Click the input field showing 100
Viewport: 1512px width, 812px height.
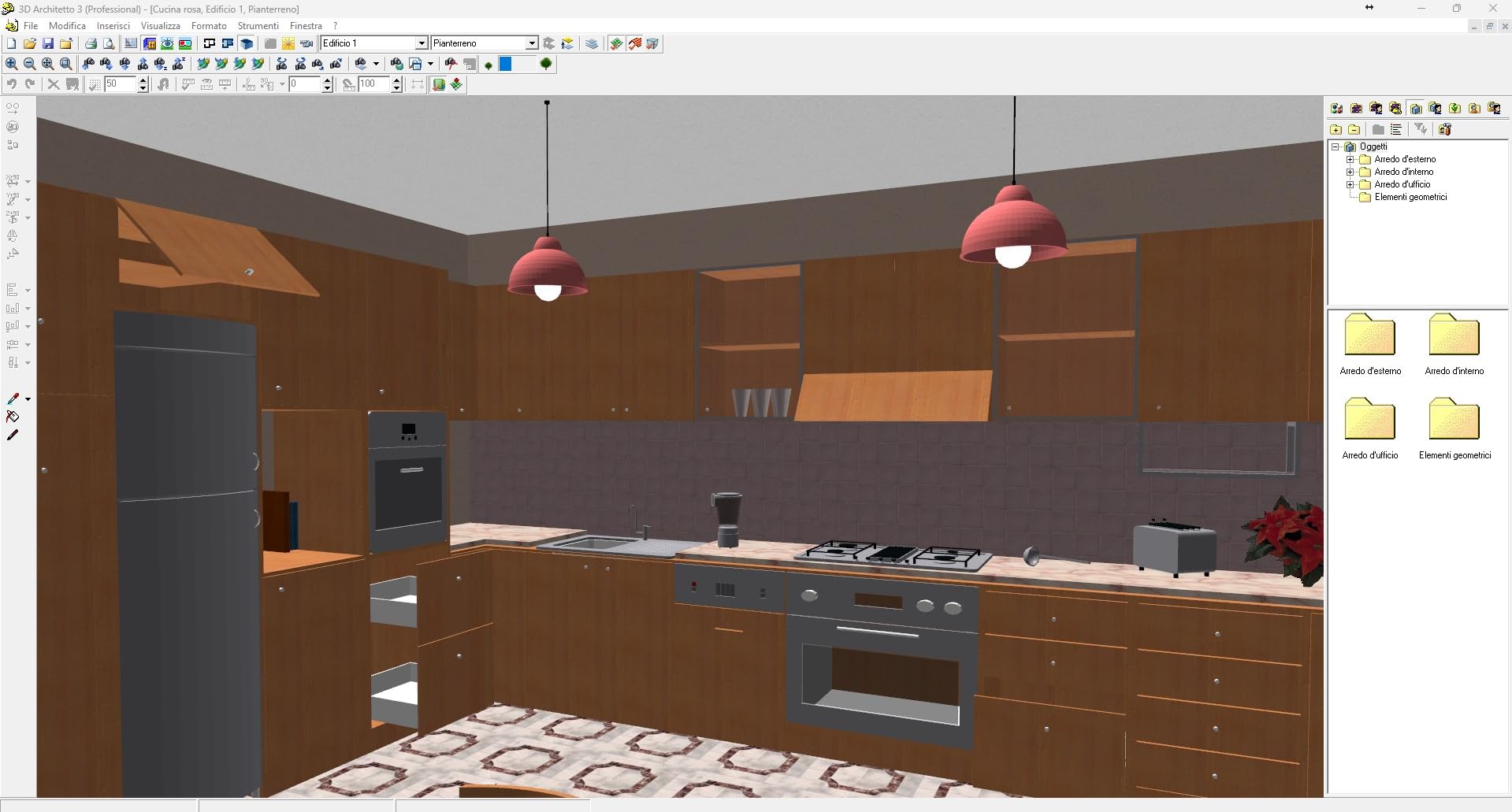pyautogui.click(x=373, y=83)
